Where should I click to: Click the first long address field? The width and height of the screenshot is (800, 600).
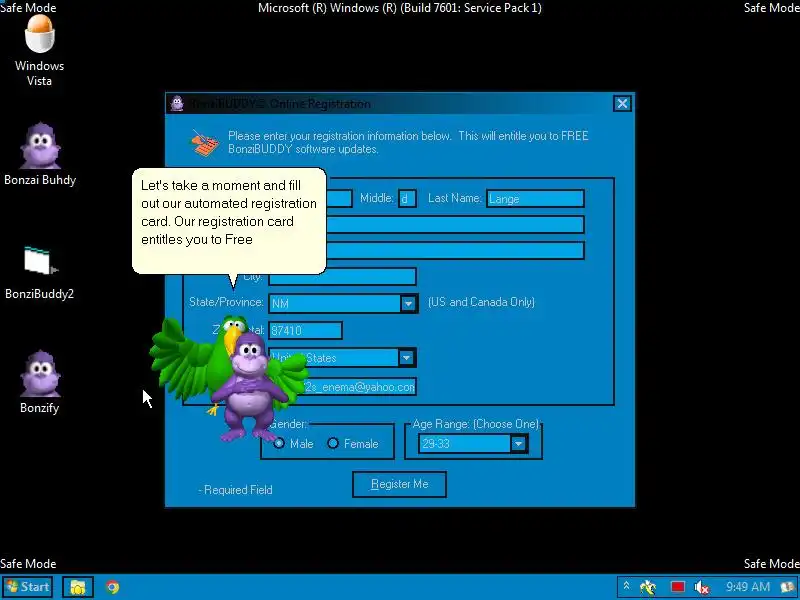point(455,224)
